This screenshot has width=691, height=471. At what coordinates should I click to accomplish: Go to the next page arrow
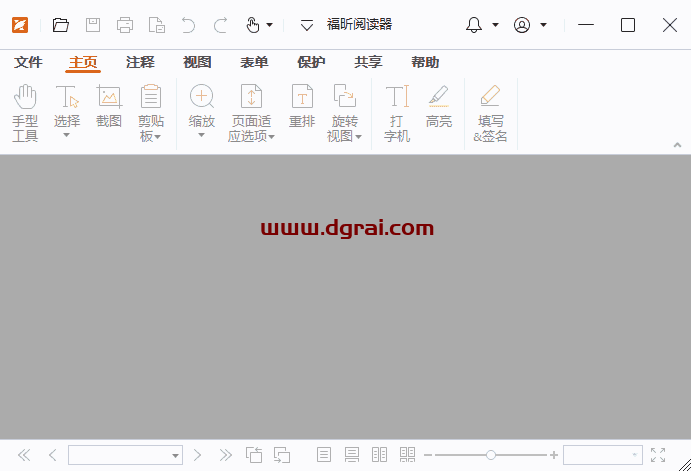[198, 455]
